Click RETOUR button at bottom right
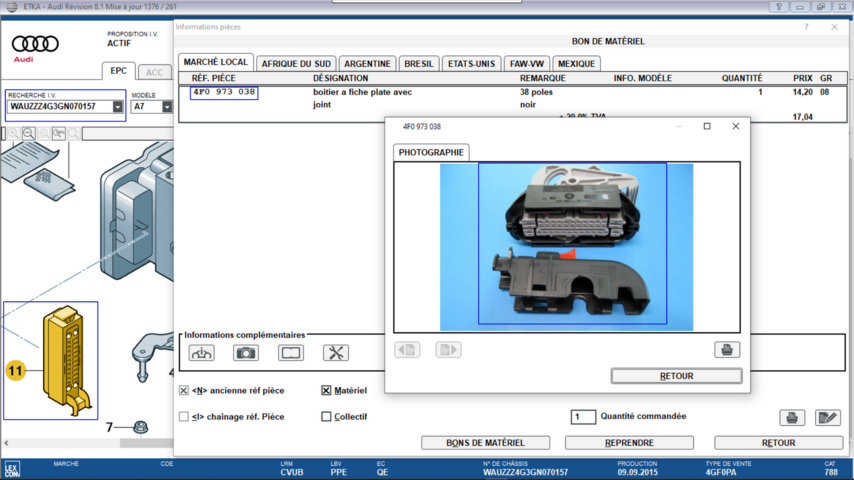The image size is (854, 480). (x=779, y=443)
